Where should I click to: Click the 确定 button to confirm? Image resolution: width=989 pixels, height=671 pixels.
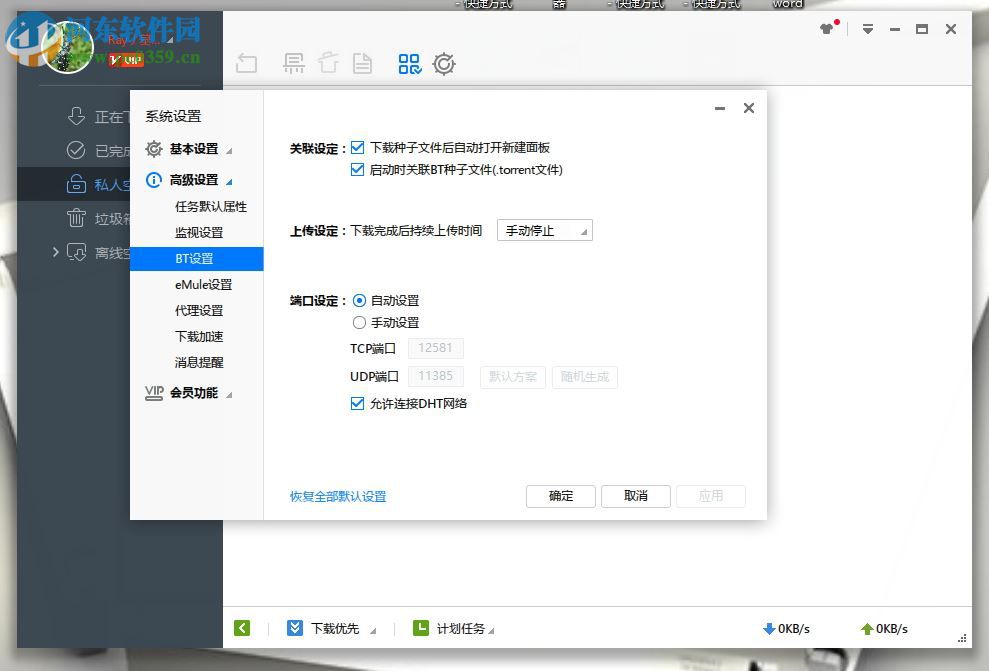560,496
